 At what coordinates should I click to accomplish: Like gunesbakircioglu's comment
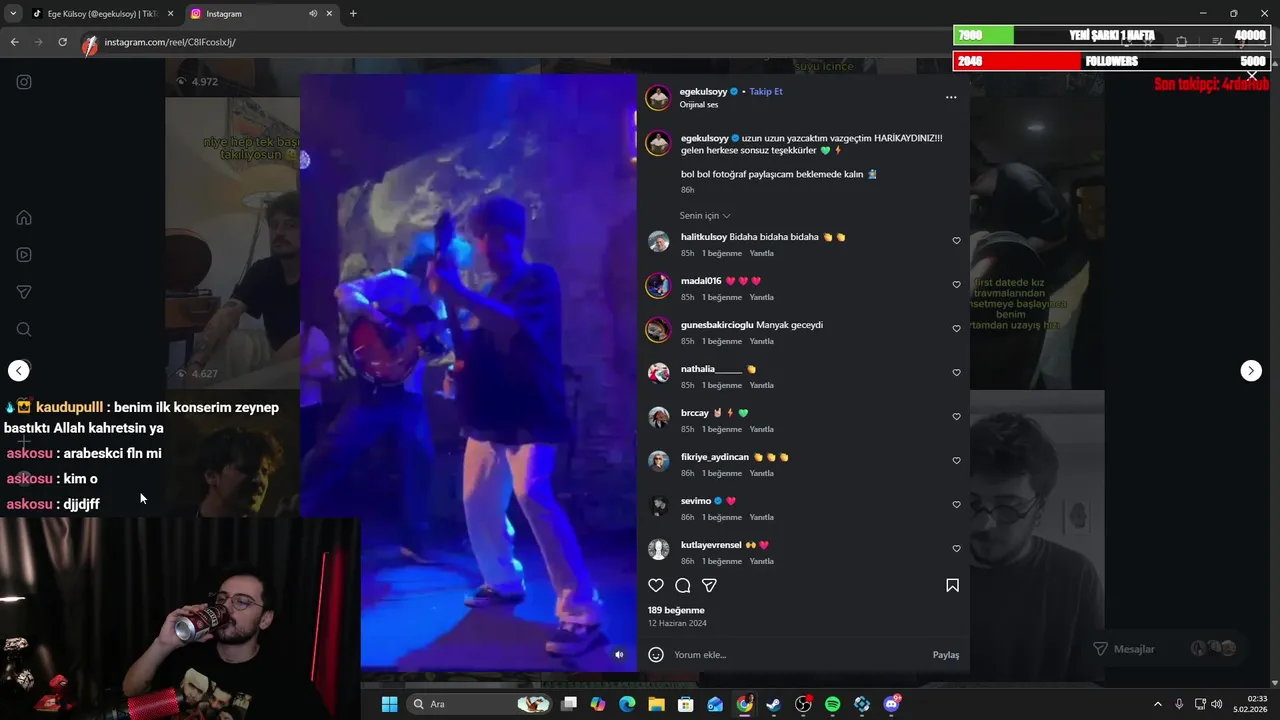point(956,329)
